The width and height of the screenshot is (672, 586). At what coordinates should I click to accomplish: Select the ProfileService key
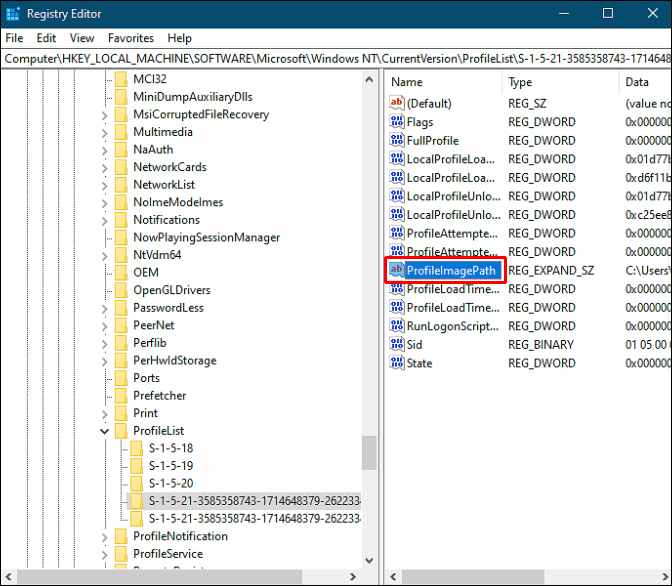168,553
